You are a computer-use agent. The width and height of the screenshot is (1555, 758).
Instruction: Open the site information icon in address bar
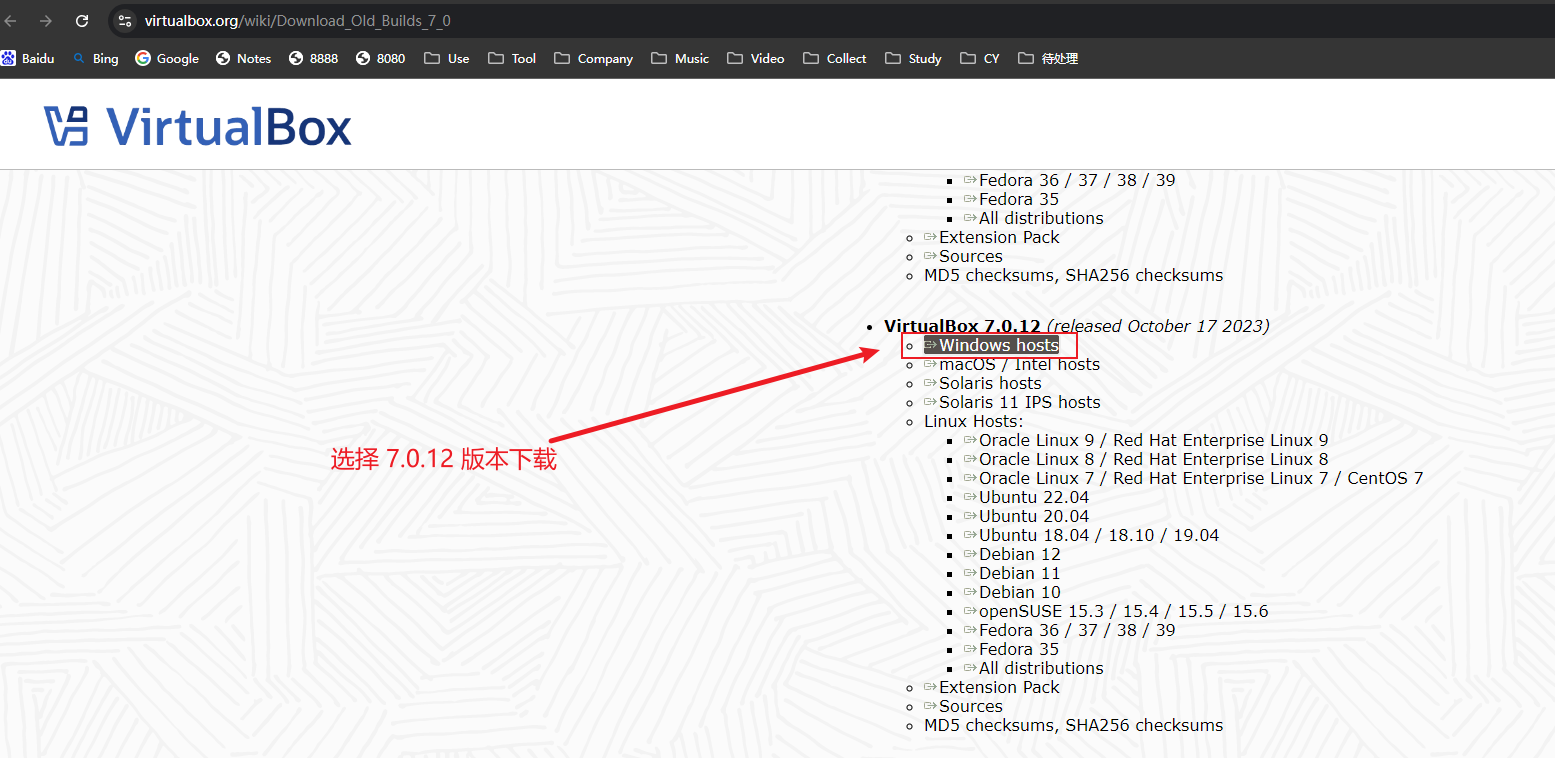124,20
